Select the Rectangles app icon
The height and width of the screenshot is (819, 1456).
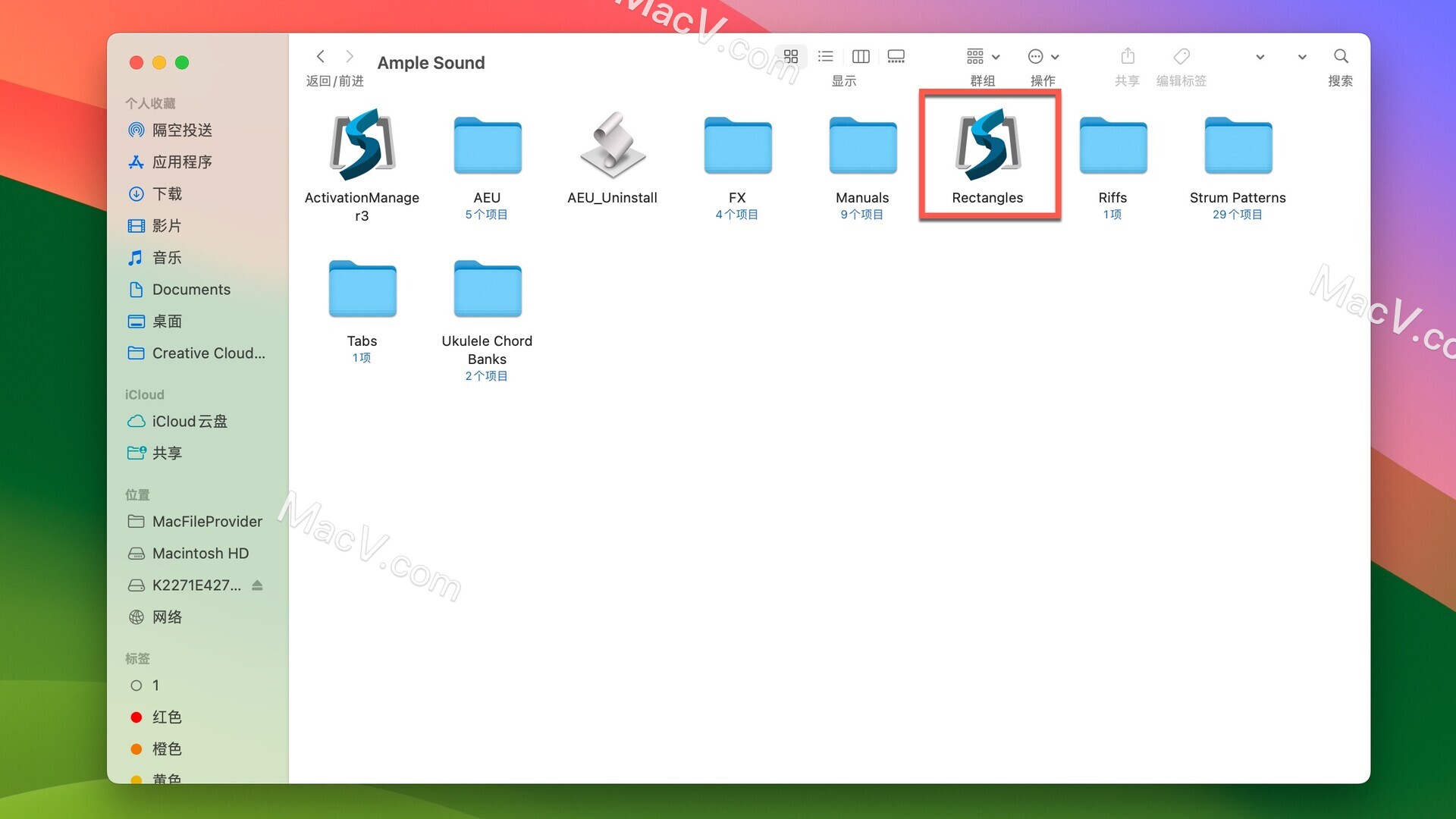pyautogui.click(x=987, y=144)
